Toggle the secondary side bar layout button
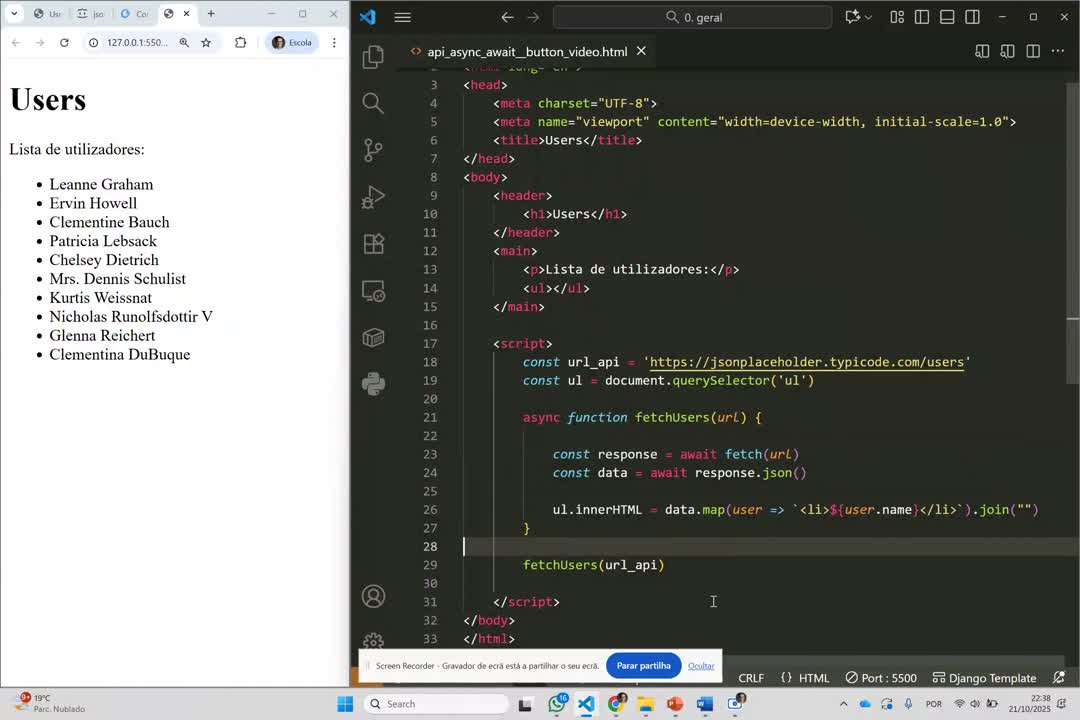Screen dimensions: 1080x720 click(970, 17)
